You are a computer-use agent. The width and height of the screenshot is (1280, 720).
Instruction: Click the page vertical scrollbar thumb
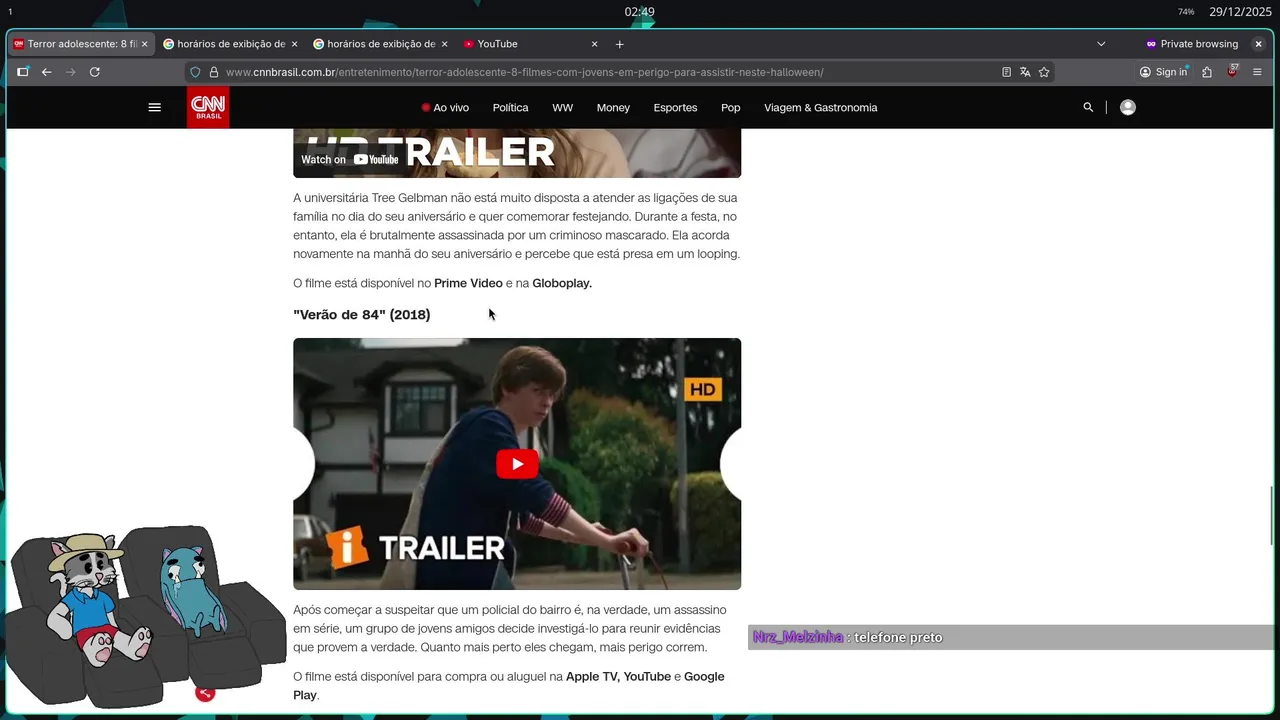coord(1272,516)
